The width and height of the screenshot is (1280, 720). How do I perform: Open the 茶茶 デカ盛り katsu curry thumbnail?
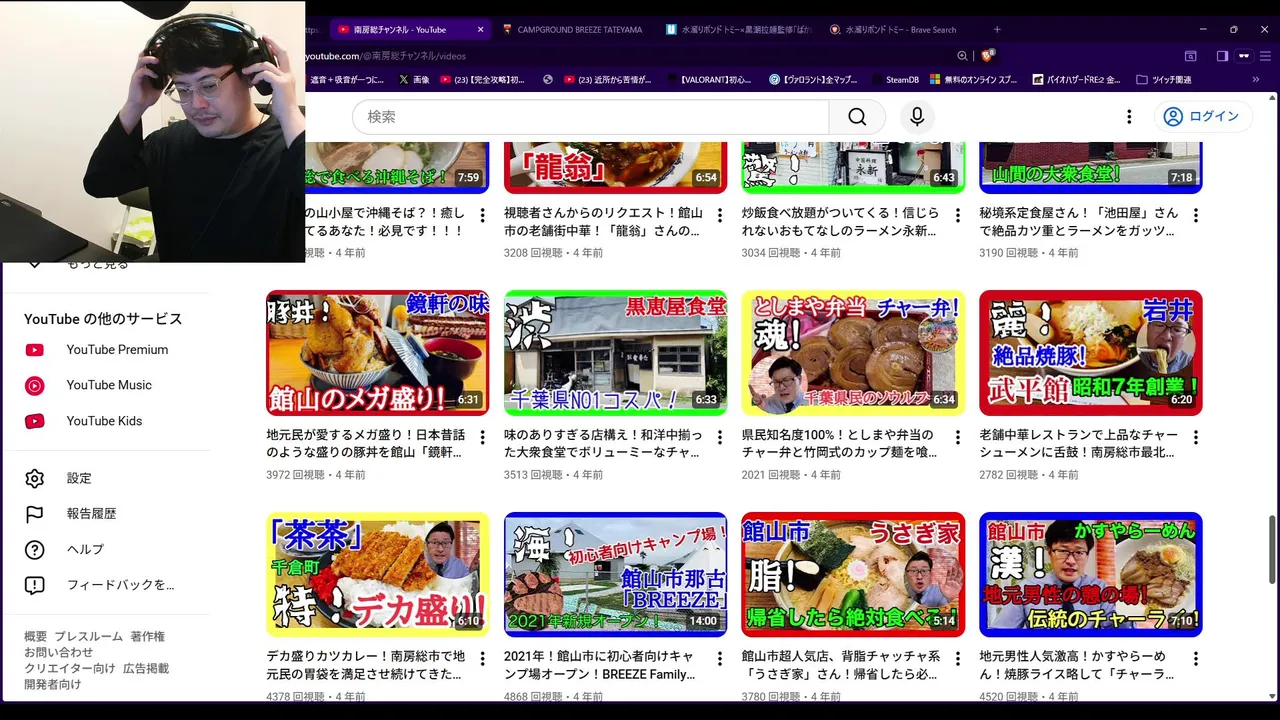click(377, 575)
